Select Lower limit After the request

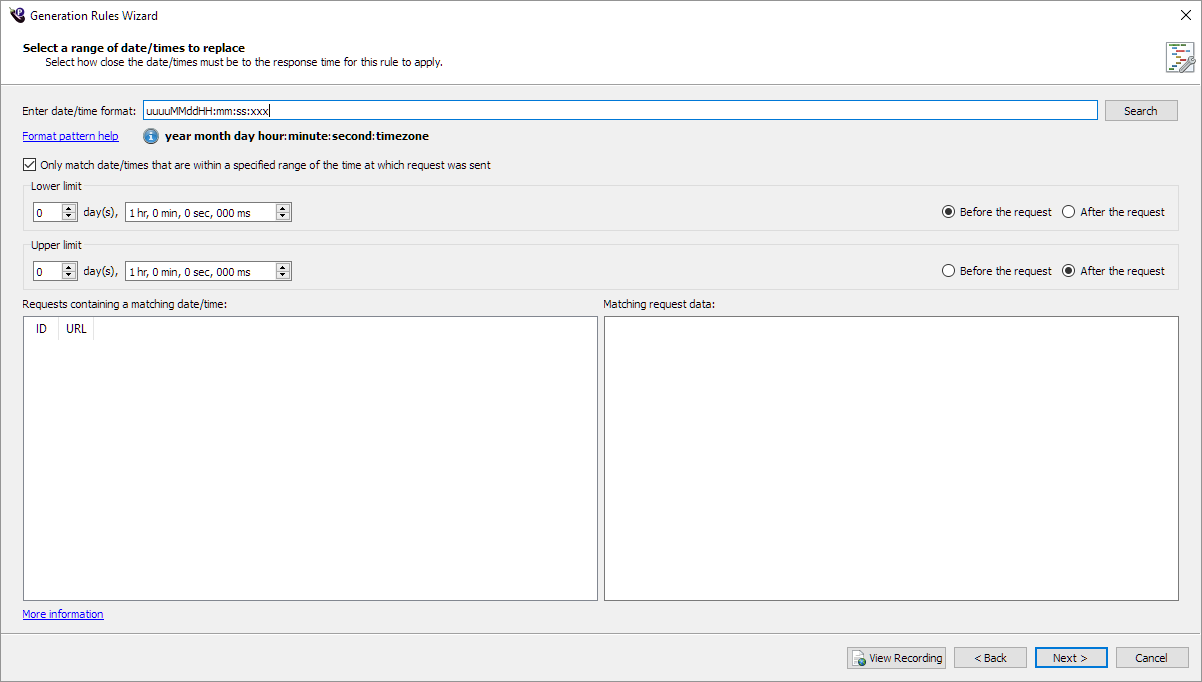click(1069, 212)
